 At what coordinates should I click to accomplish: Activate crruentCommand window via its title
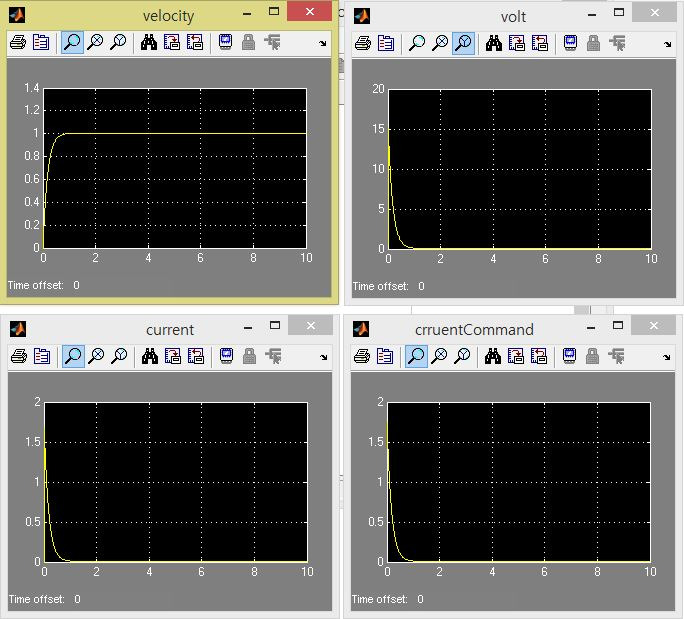474,329
